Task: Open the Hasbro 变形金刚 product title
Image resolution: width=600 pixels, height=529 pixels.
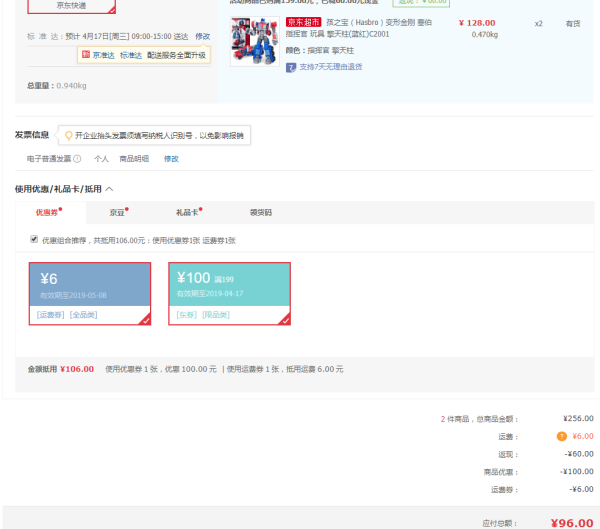Action: coord(359,28)
